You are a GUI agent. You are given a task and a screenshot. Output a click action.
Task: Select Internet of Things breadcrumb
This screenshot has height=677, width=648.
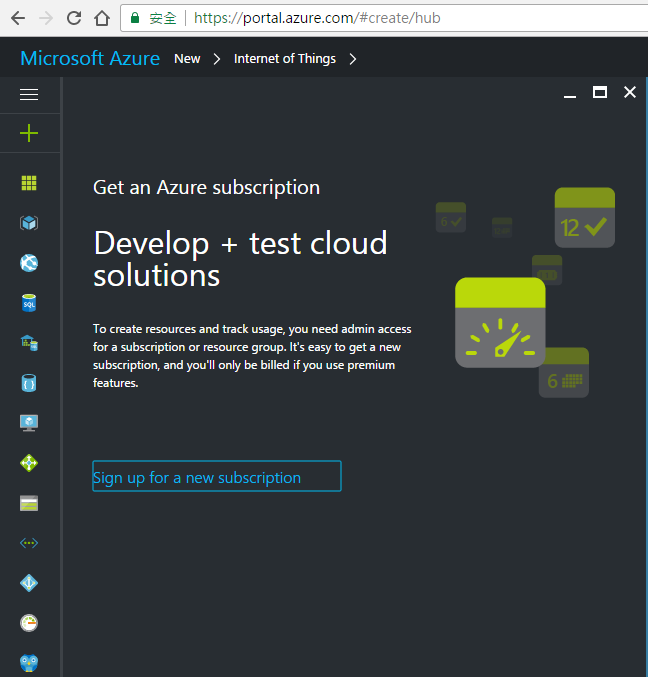click(x=284, y=59)
